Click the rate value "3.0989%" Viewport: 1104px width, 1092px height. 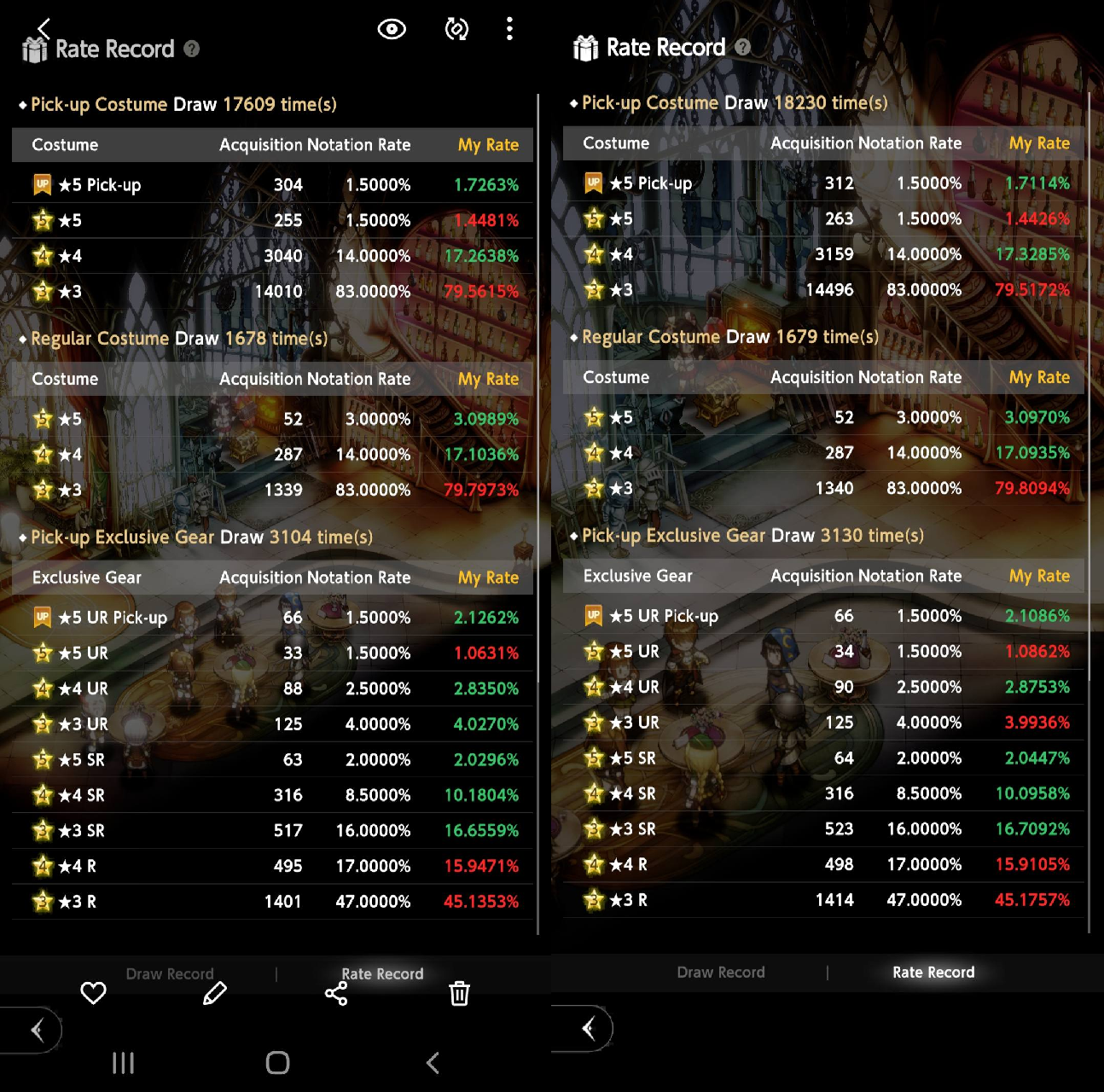coord(486,418)
